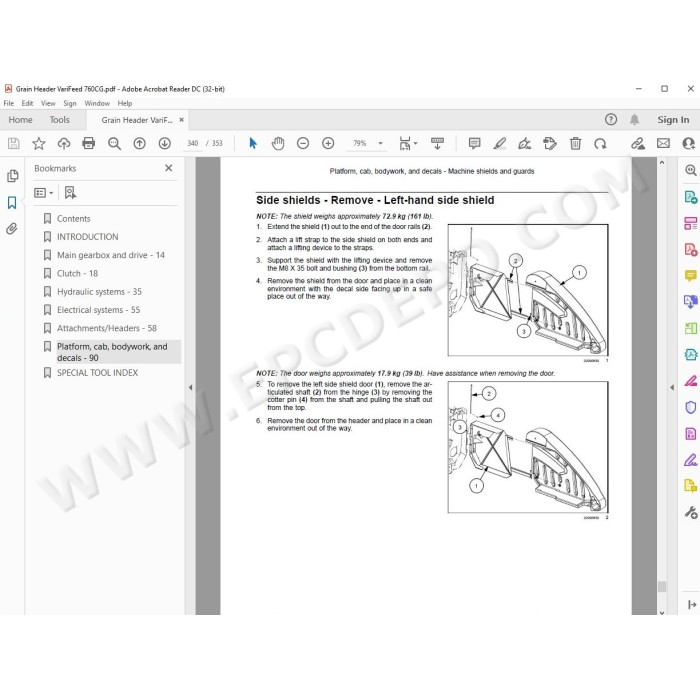Jump to INTRODUCTION bookmark
The image size is (700, 700).
click(88, 237)
